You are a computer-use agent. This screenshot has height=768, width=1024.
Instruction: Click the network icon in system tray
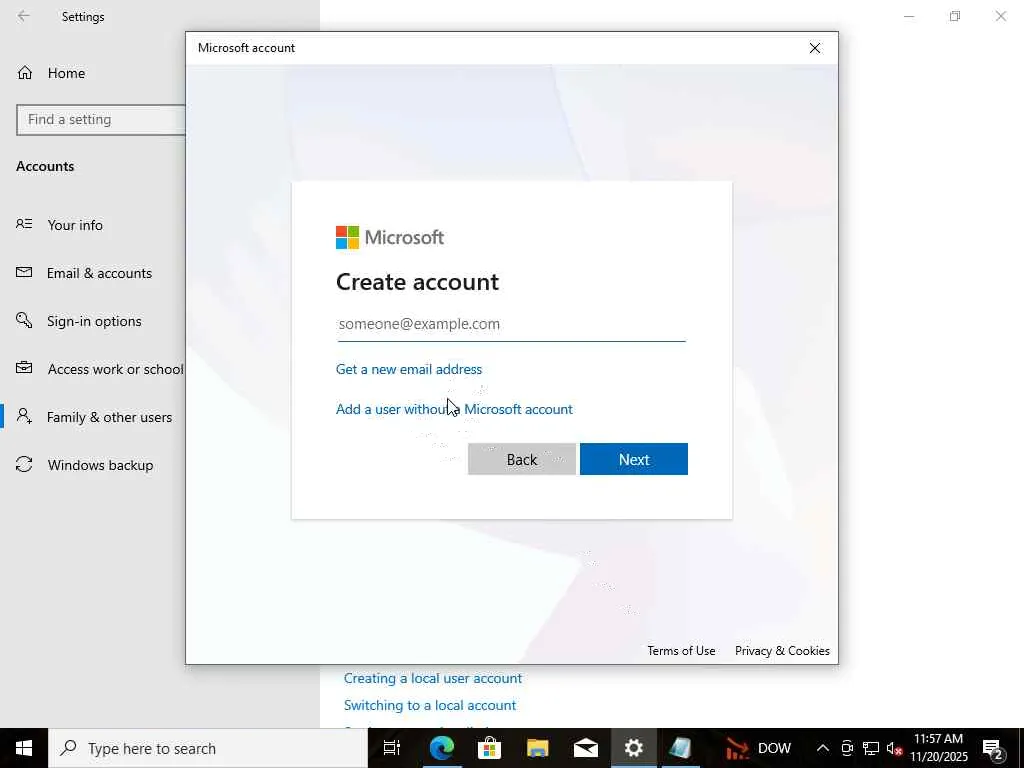(x=871, y=748)
